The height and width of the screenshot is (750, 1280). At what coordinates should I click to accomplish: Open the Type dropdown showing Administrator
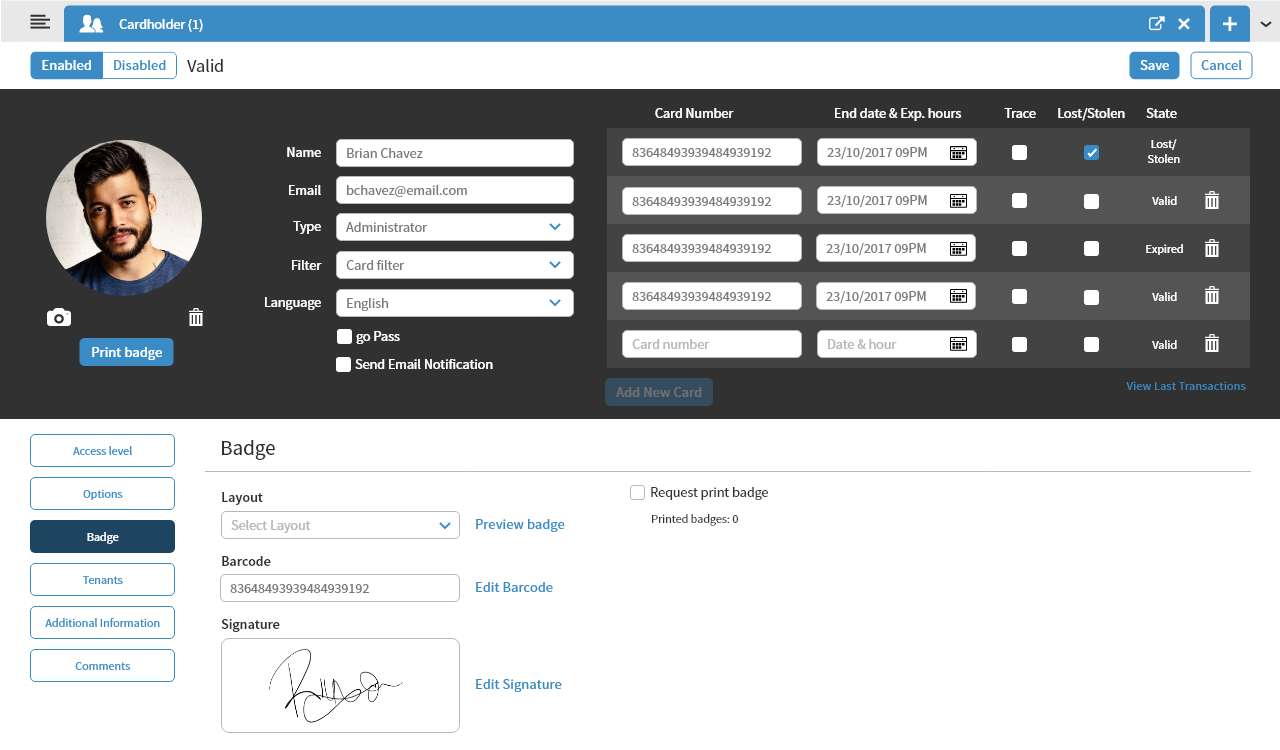point(454,227)
